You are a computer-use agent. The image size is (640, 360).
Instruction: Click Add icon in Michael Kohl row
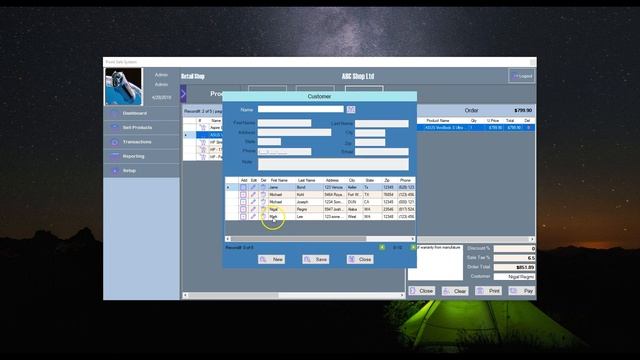click(243, 195)
